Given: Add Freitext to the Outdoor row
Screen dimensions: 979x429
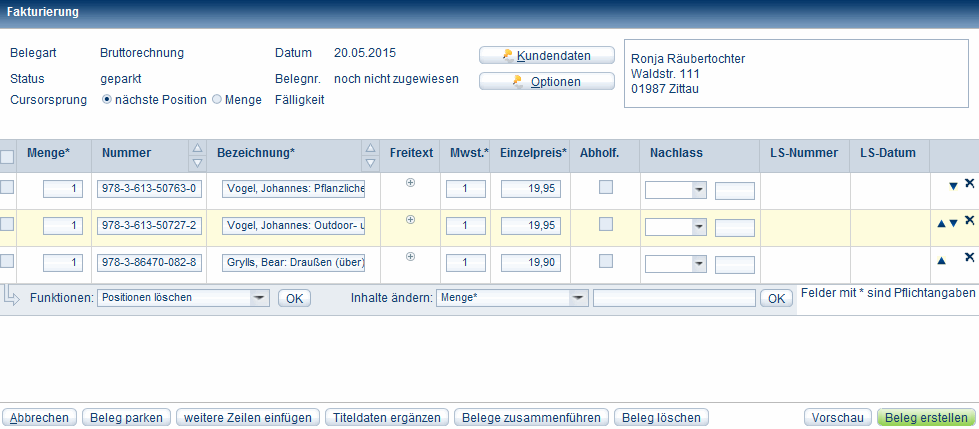Looking at the screenshot, I should [410, 219].
